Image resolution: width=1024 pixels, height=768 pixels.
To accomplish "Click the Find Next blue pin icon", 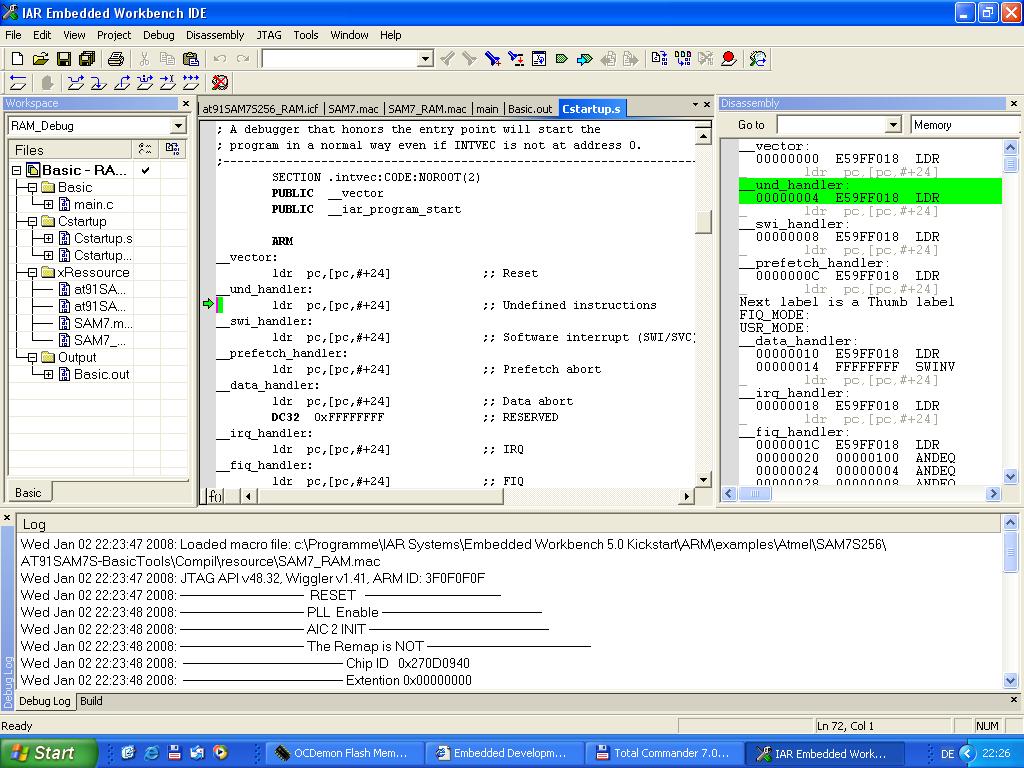I will coord(492,59).
